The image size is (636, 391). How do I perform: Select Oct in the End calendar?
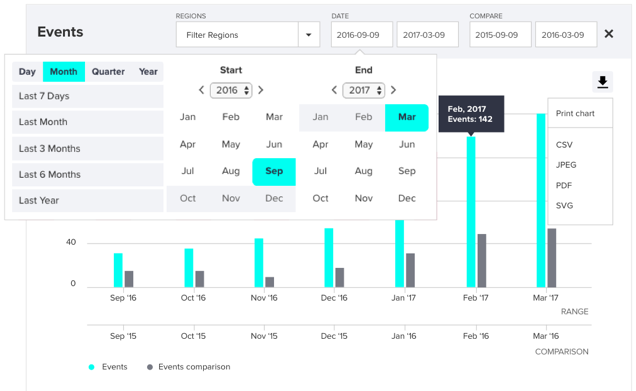(320, 198)
